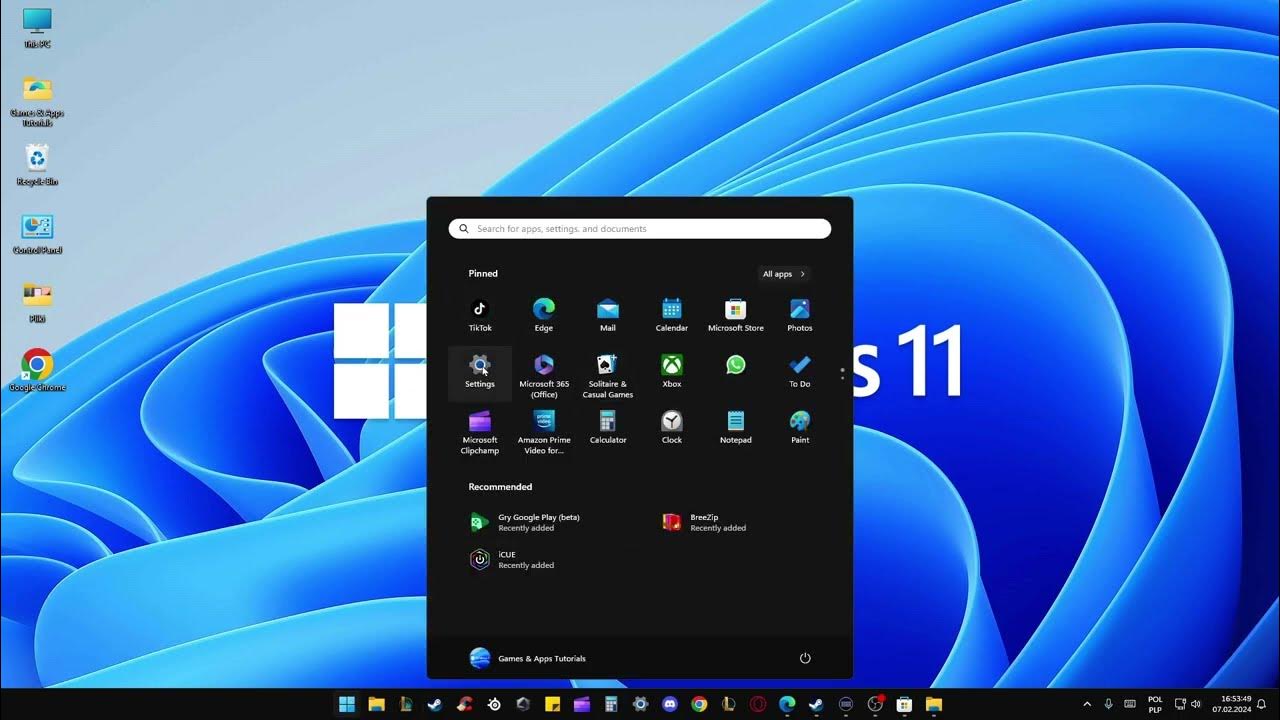This screenshot has height=720, width=1280.
Task: Click the Windows Start button
Action: 347,704
